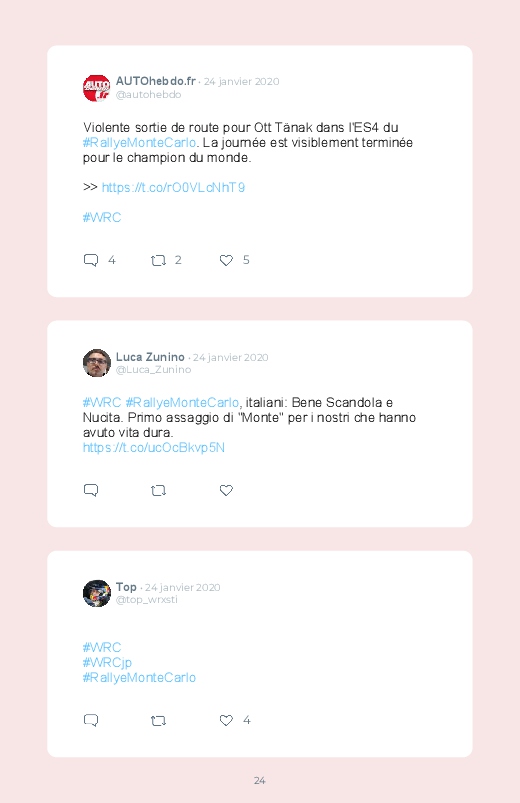The height and width of the screenshot is (803, 520).
Task: Open link t.co/rO0VLcNhT9
Action: point(173,187)
